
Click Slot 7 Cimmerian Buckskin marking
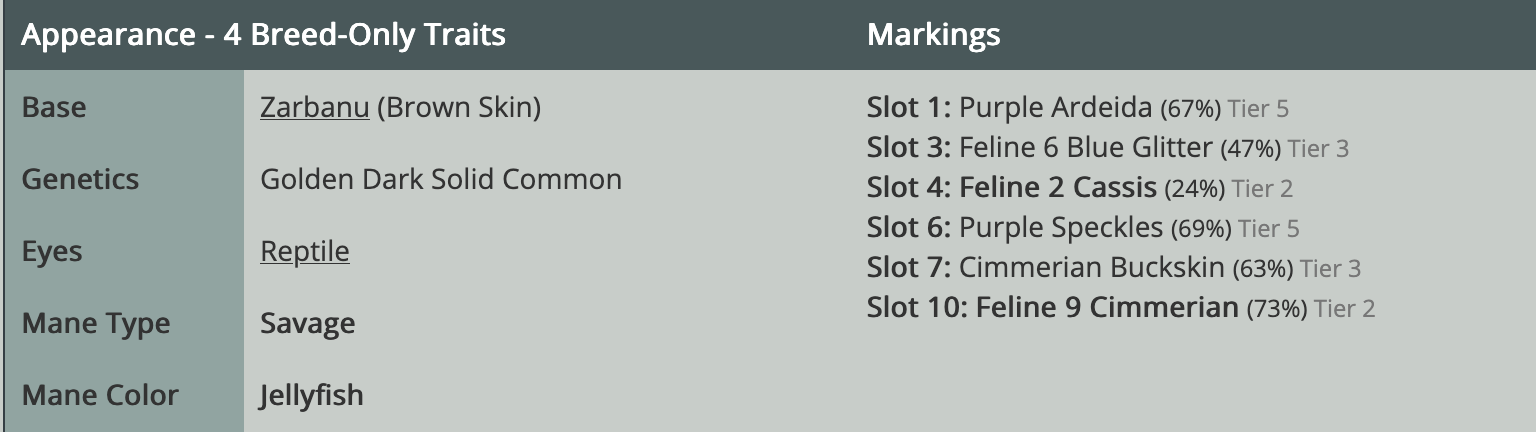click(x=1090, y=268)
